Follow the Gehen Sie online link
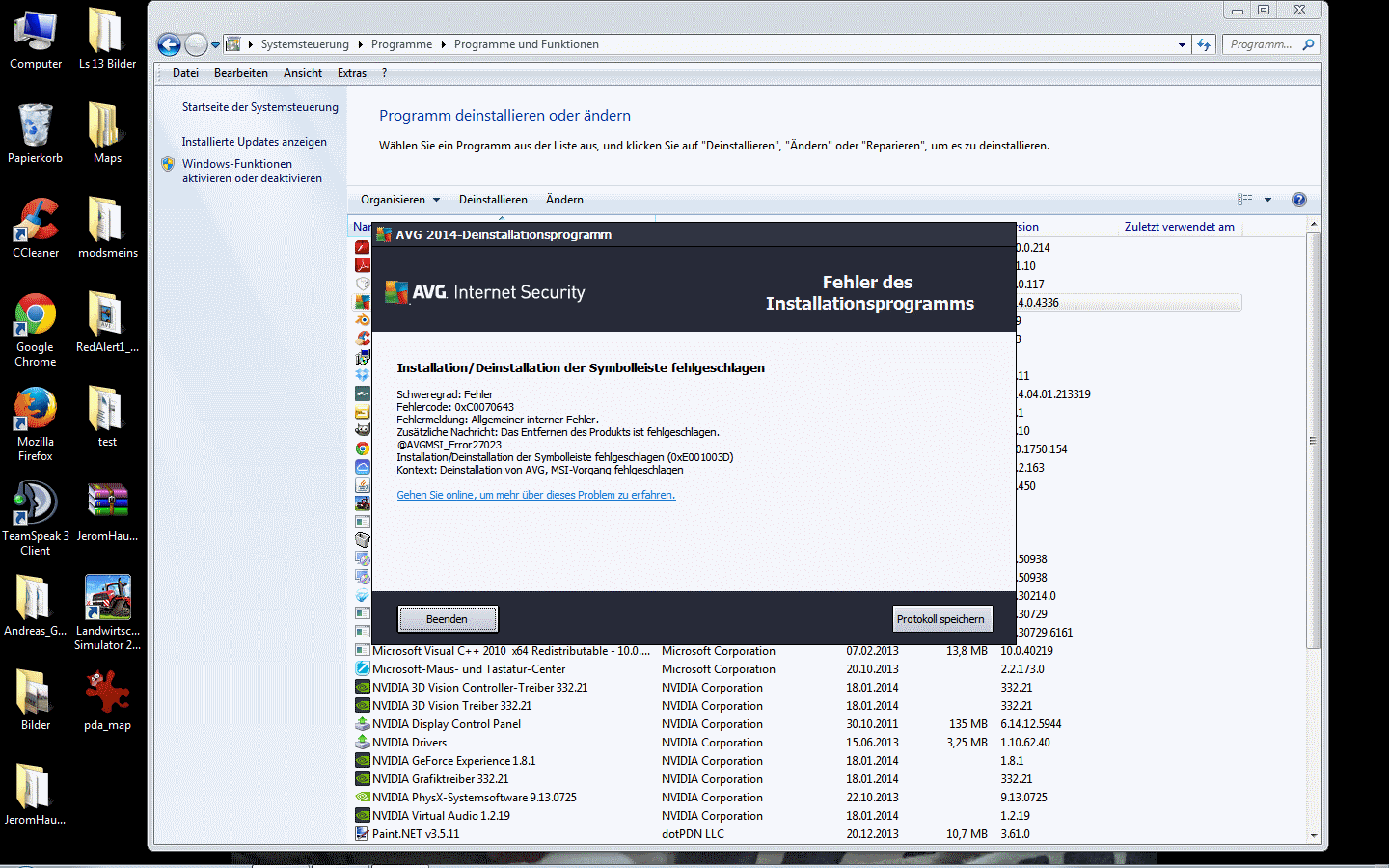1389x868 pixels. point(536,495)
